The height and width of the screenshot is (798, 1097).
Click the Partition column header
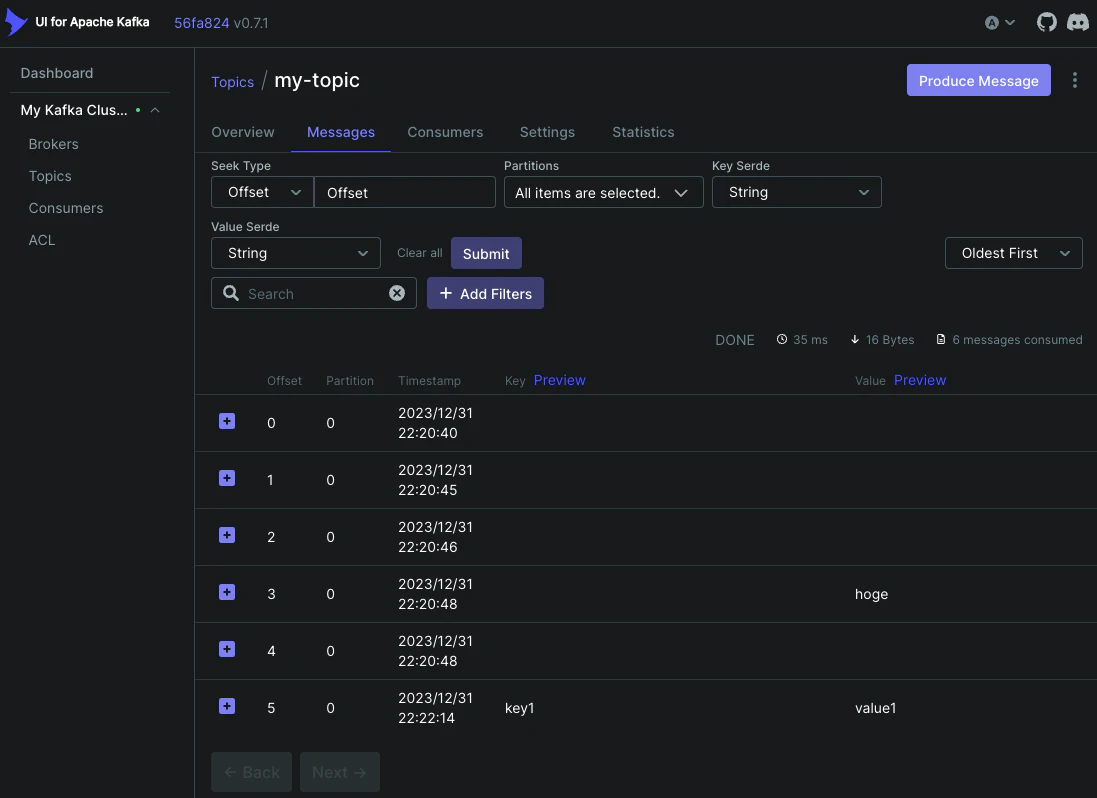pos(350,380)
